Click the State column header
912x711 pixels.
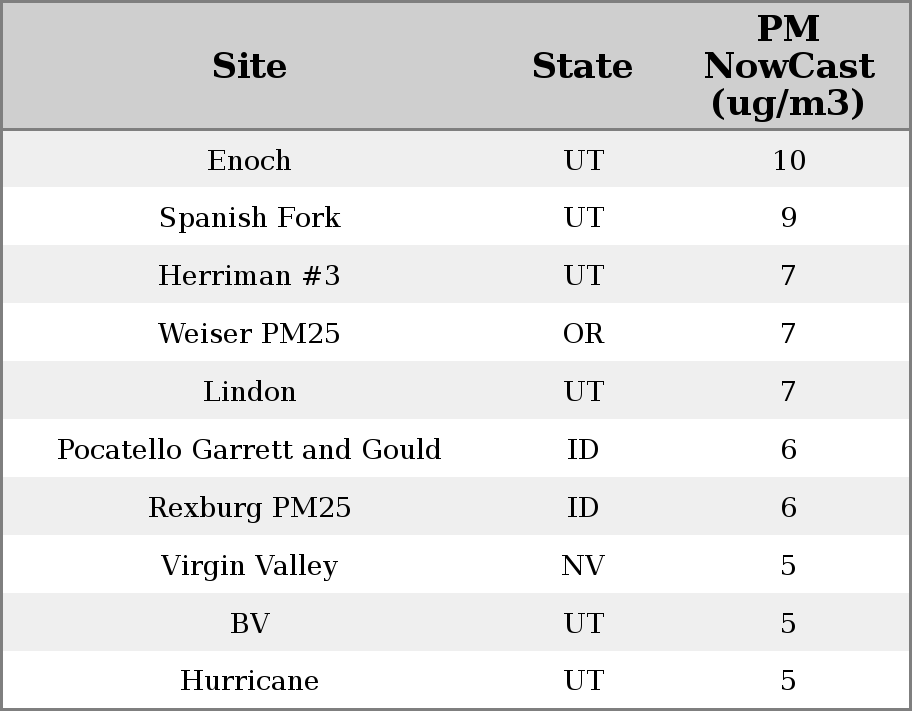(582, 67)
